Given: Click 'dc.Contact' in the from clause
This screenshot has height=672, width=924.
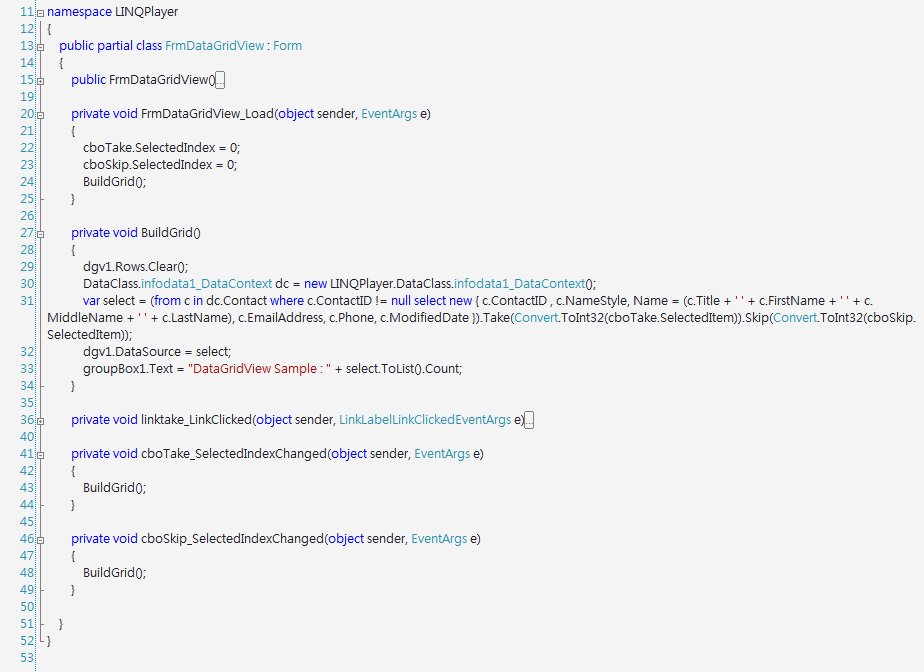Looking at the screenshot, I should tap(236, 301).
